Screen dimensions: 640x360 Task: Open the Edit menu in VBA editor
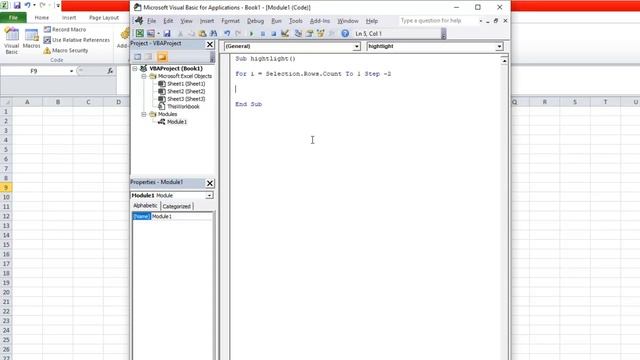click(168, 21)
